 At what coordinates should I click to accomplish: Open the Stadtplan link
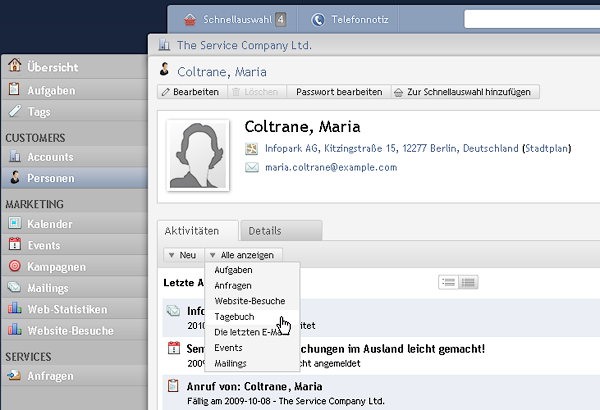546,148
